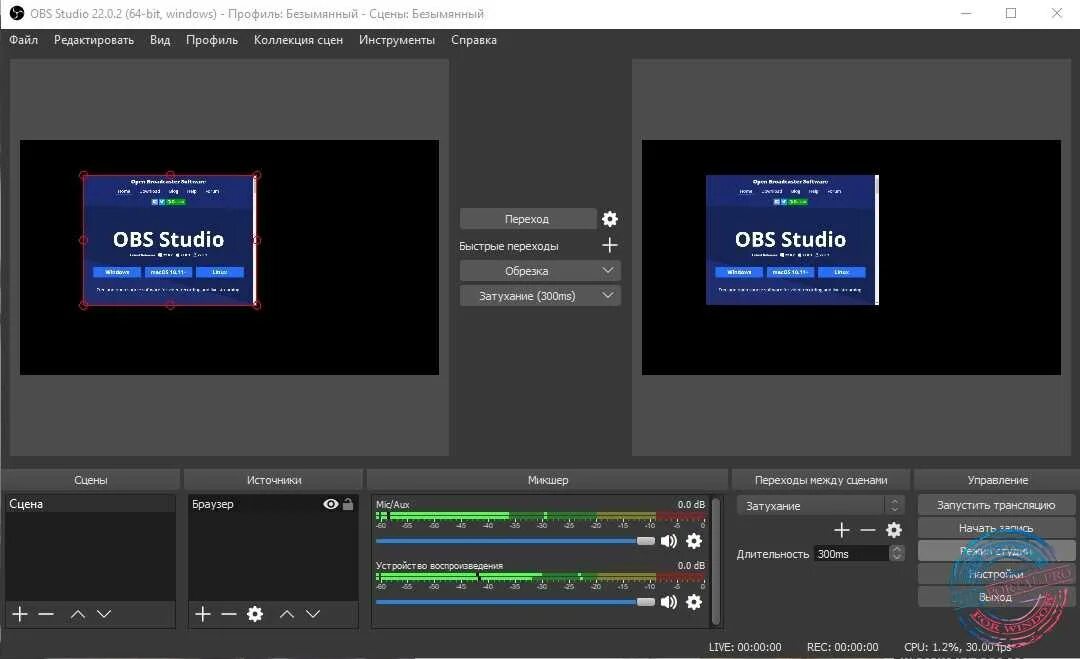Viewport: 1080px width, 659px height.
Task: Add a new scene with plus icon
Action: point(20,614)
